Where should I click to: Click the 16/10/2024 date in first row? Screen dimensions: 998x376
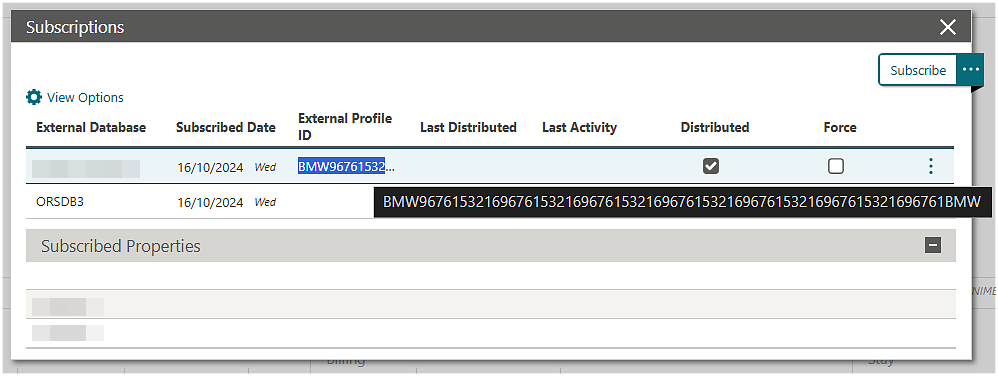tap(210, 167)
